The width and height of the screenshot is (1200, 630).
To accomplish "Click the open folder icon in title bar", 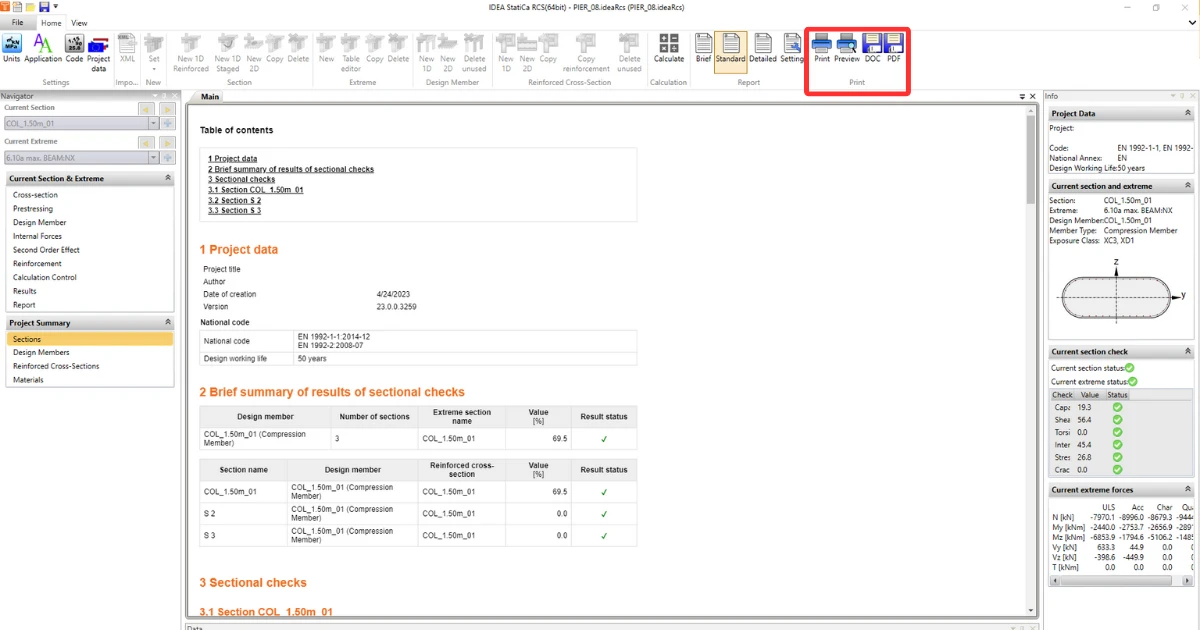I will pyautogui.click(x=31, y=6).
